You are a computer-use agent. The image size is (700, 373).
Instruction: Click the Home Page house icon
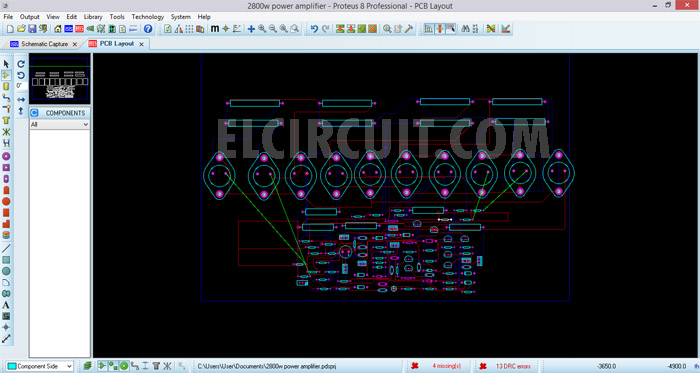(x=58, y=29)
